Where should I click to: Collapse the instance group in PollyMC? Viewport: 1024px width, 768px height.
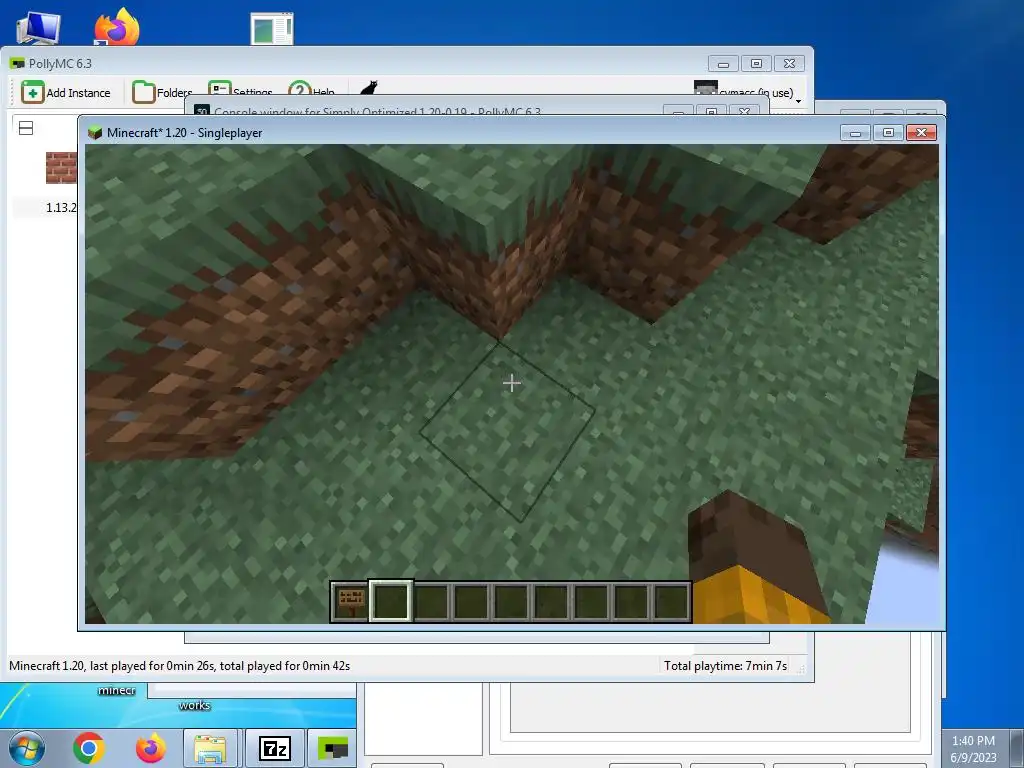(x=26, y=128)
